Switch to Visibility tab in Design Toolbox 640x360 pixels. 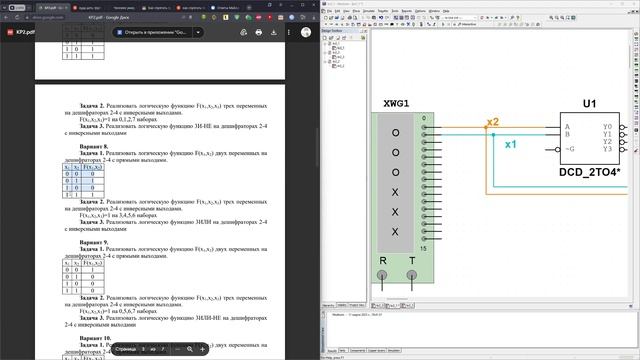click(x=342, y=305)
